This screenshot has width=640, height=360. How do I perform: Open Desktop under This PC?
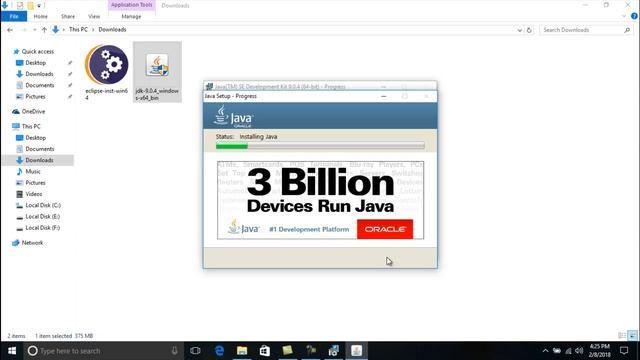[x=35, y=138]
